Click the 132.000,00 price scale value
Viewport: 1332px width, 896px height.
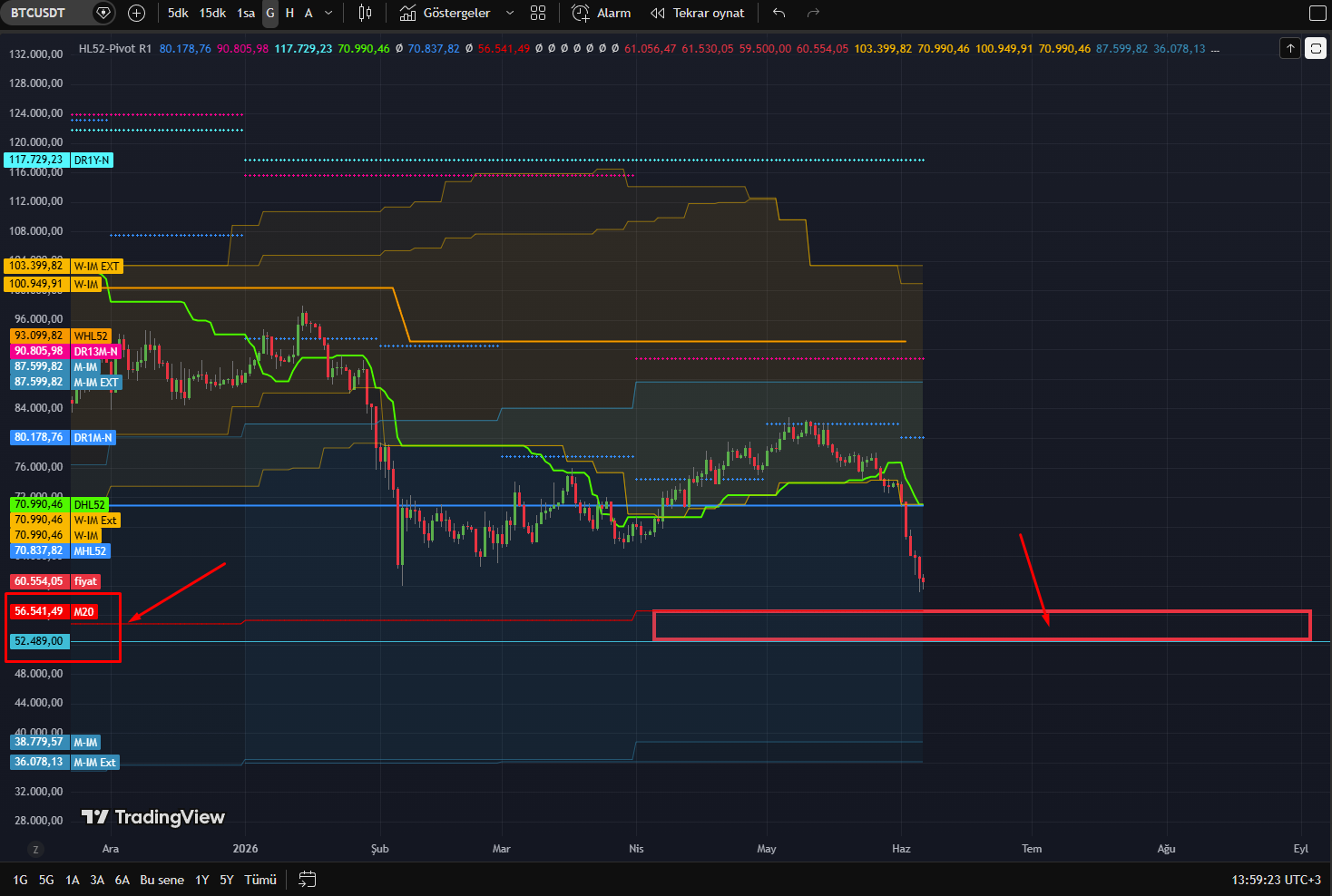[x=36, y=54]
